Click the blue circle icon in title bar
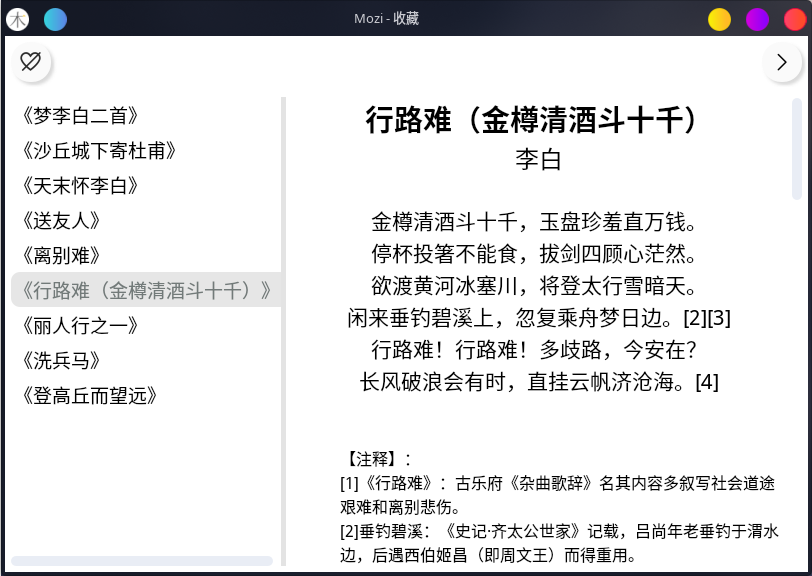This screenshot has height=576, width=812. [55, 20]
